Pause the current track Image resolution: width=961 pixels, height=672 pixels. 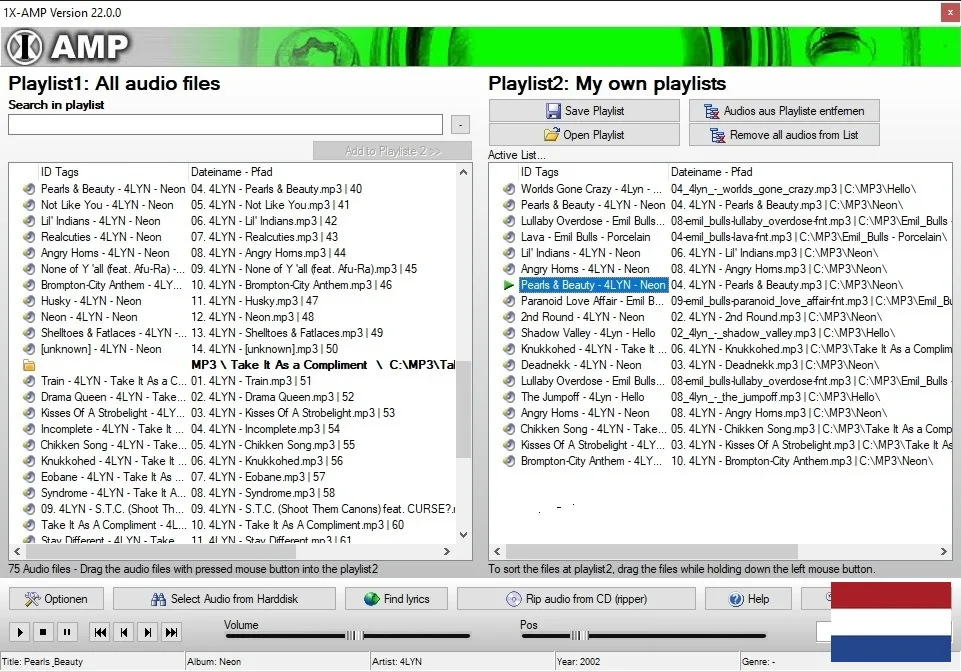tap(66, 632)
